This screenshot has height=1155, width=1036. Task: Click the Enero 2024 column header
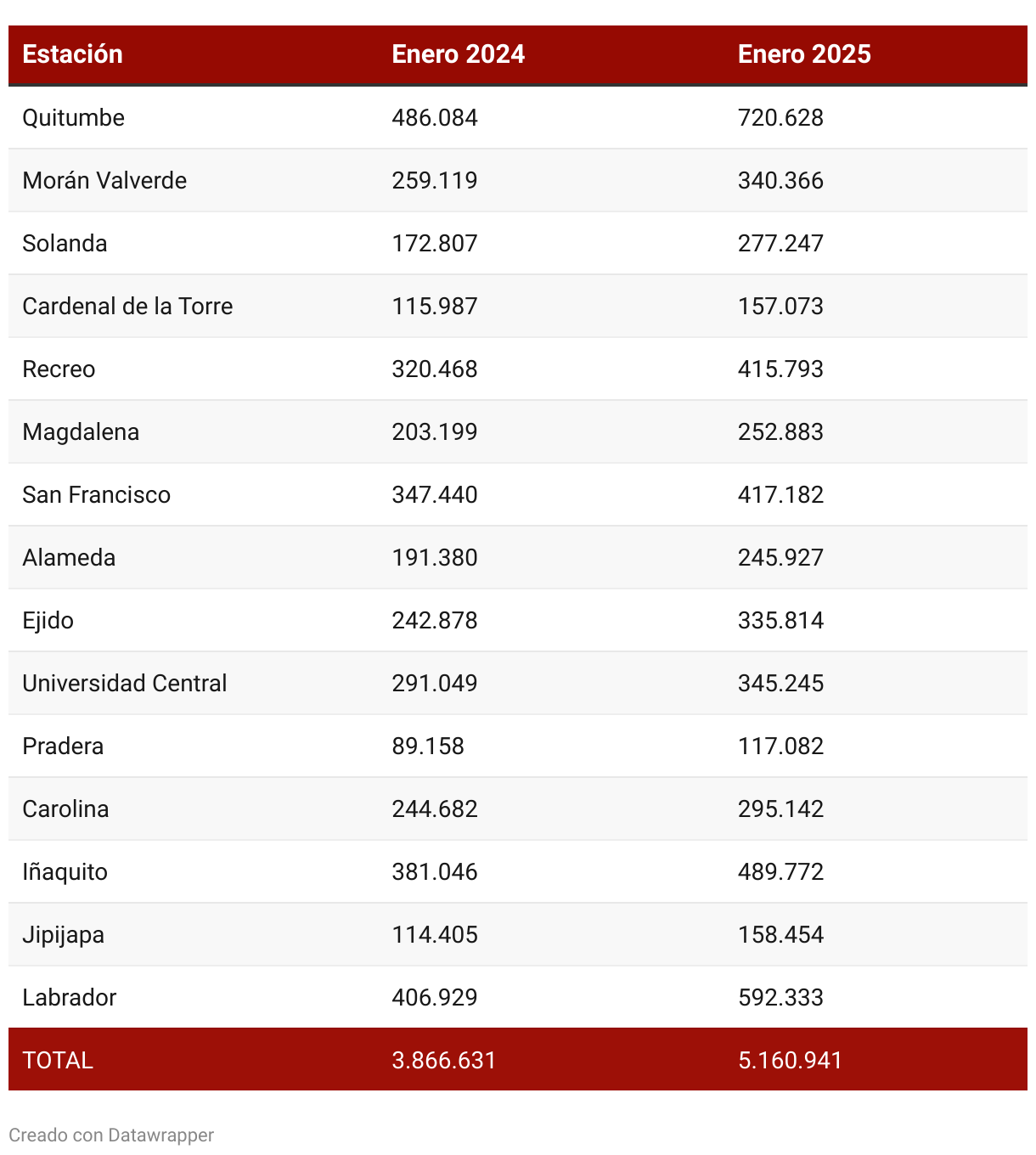[x=458, y=54]
